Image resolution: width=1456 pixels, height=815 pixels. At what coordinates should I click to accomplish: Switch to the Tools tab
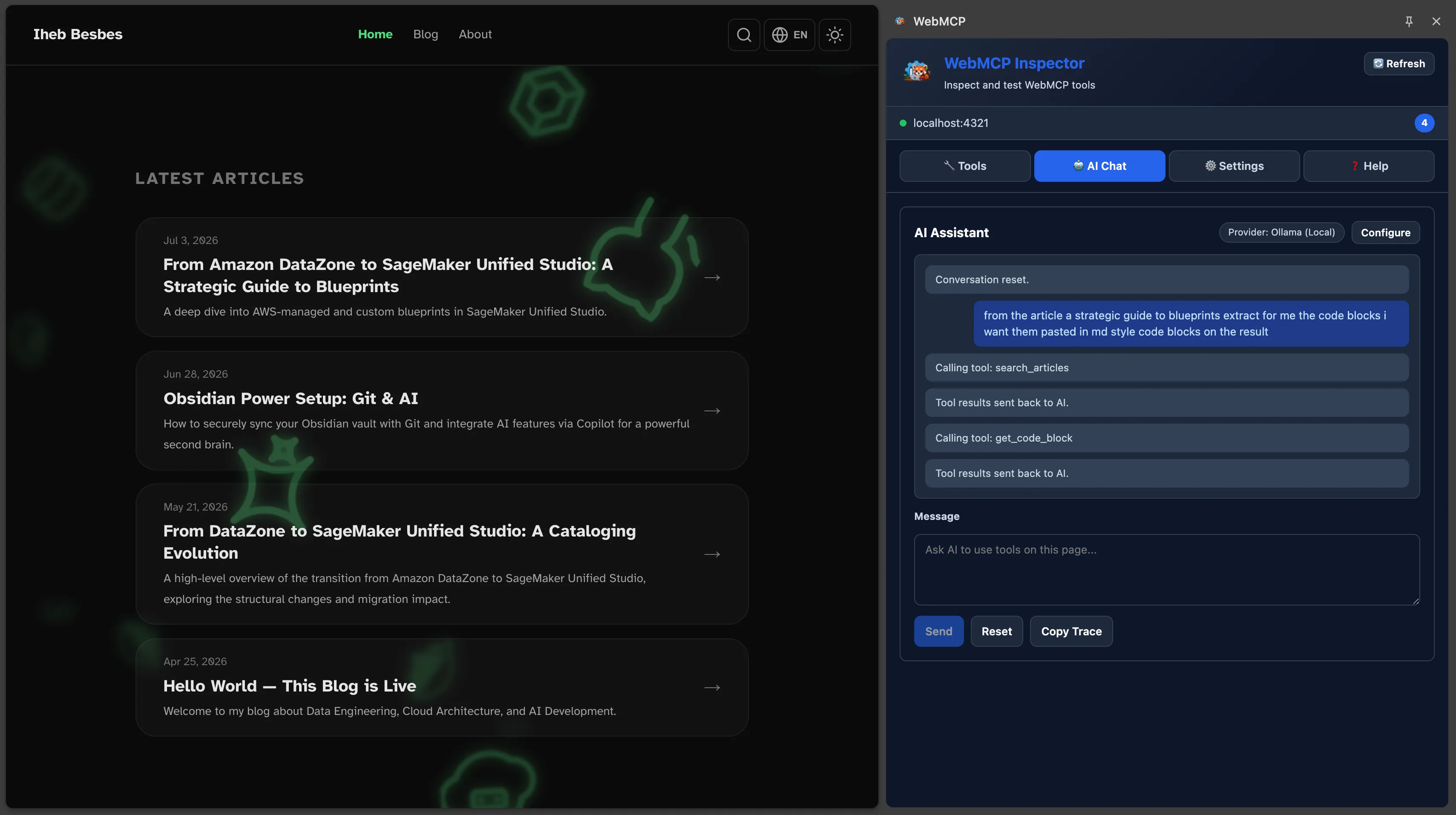coord(965,166)
